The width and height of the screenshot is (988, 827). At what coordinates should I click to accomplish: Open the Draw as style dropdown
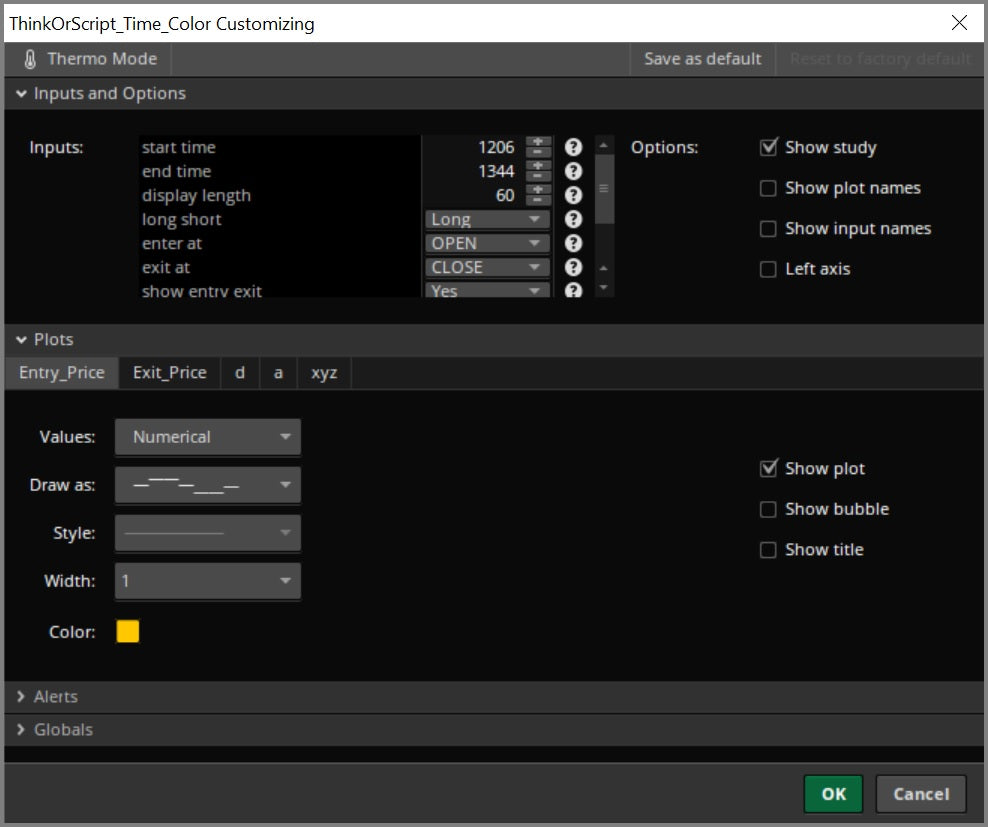tap(207, 485)
